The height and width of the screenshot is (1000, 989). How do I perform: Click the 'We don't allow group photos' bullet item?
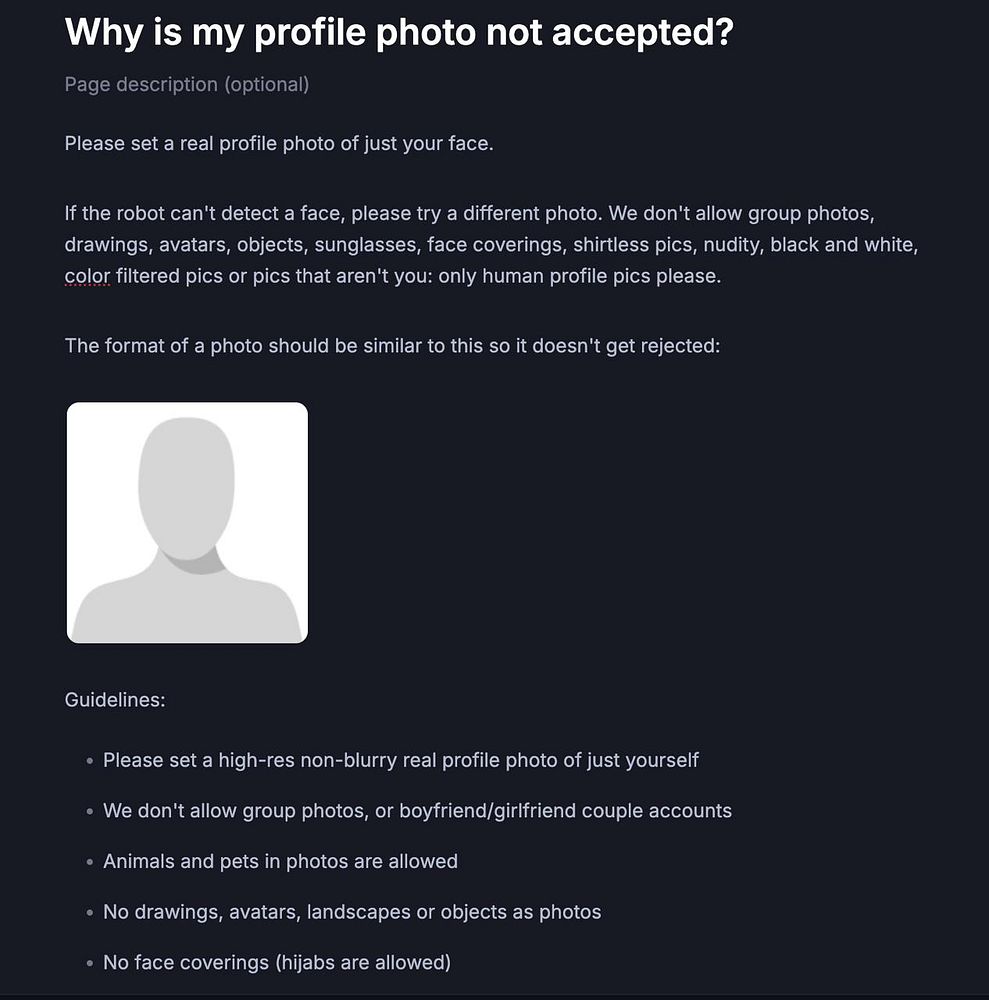pyautogui.click(x=418, y=811)
